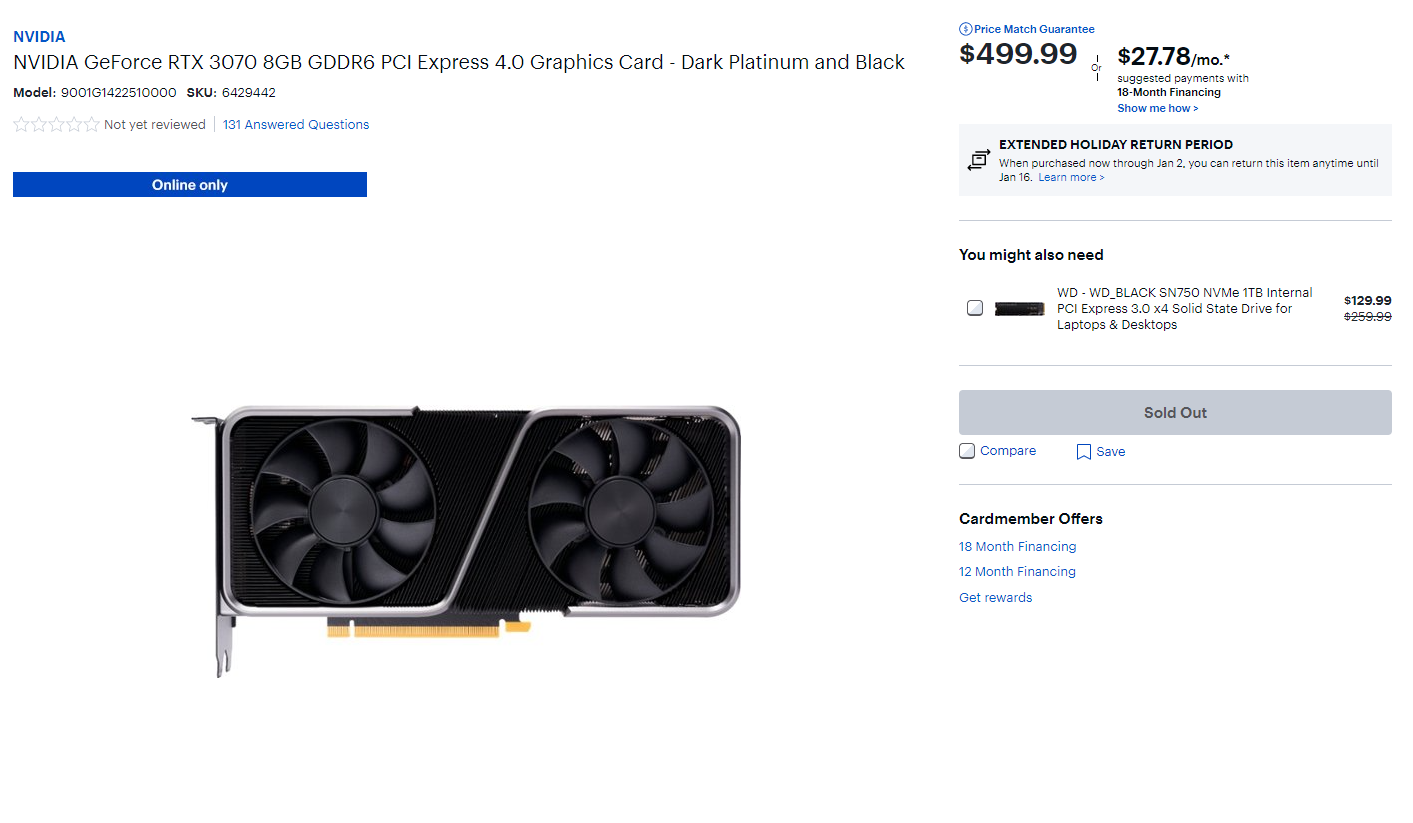Open the 18 Month Financing offer
1413x823 pixels.
(1017, 547)
